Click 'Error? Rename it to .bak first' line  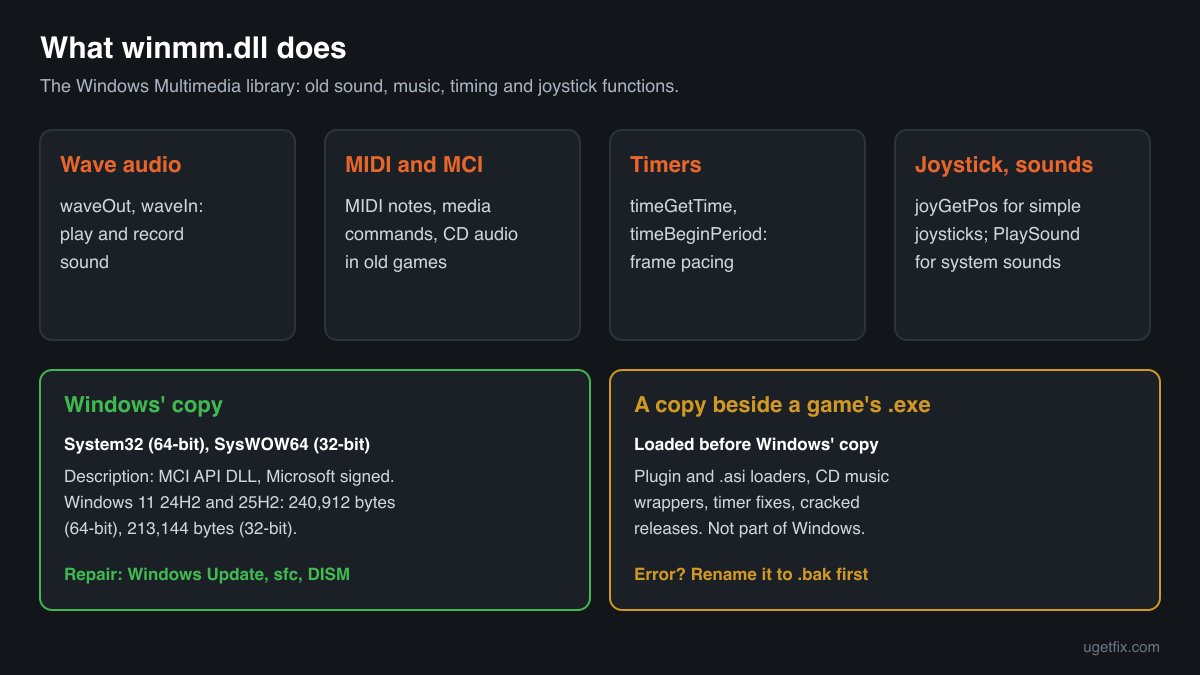[x=751, y=574]
